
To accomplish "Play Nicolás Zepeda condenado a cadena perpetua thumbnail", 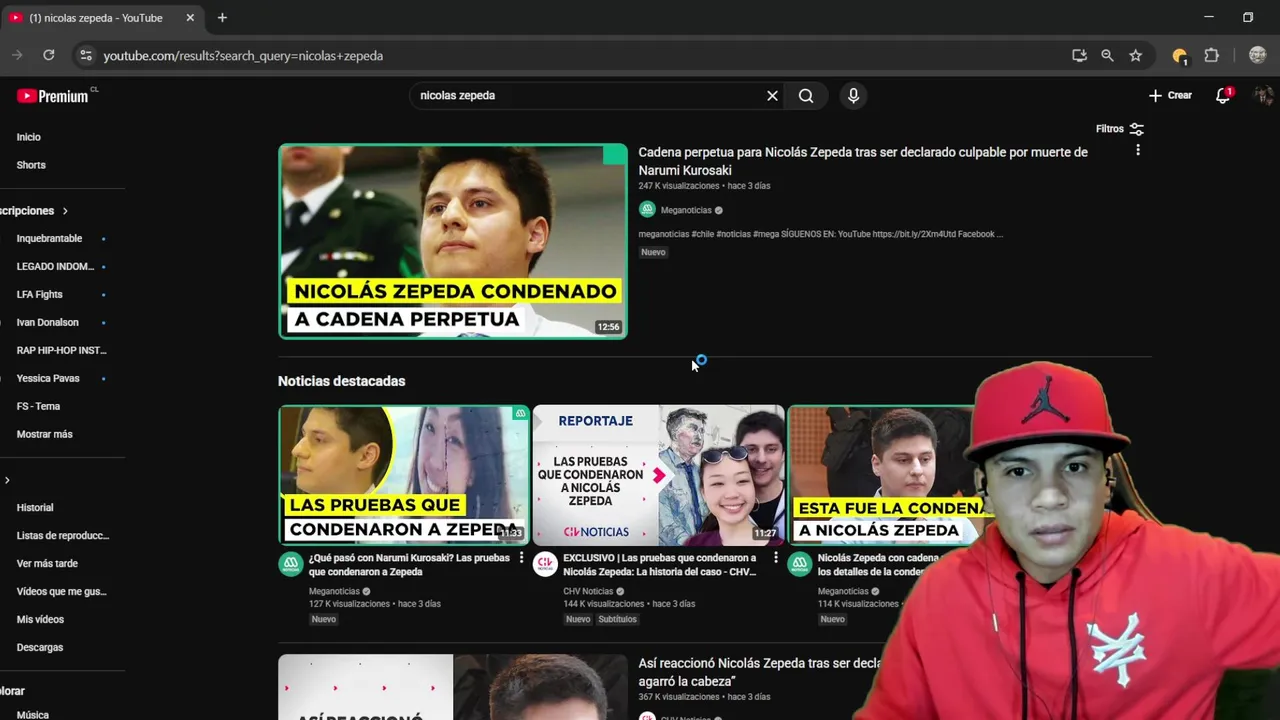I will tap(453, 241).
